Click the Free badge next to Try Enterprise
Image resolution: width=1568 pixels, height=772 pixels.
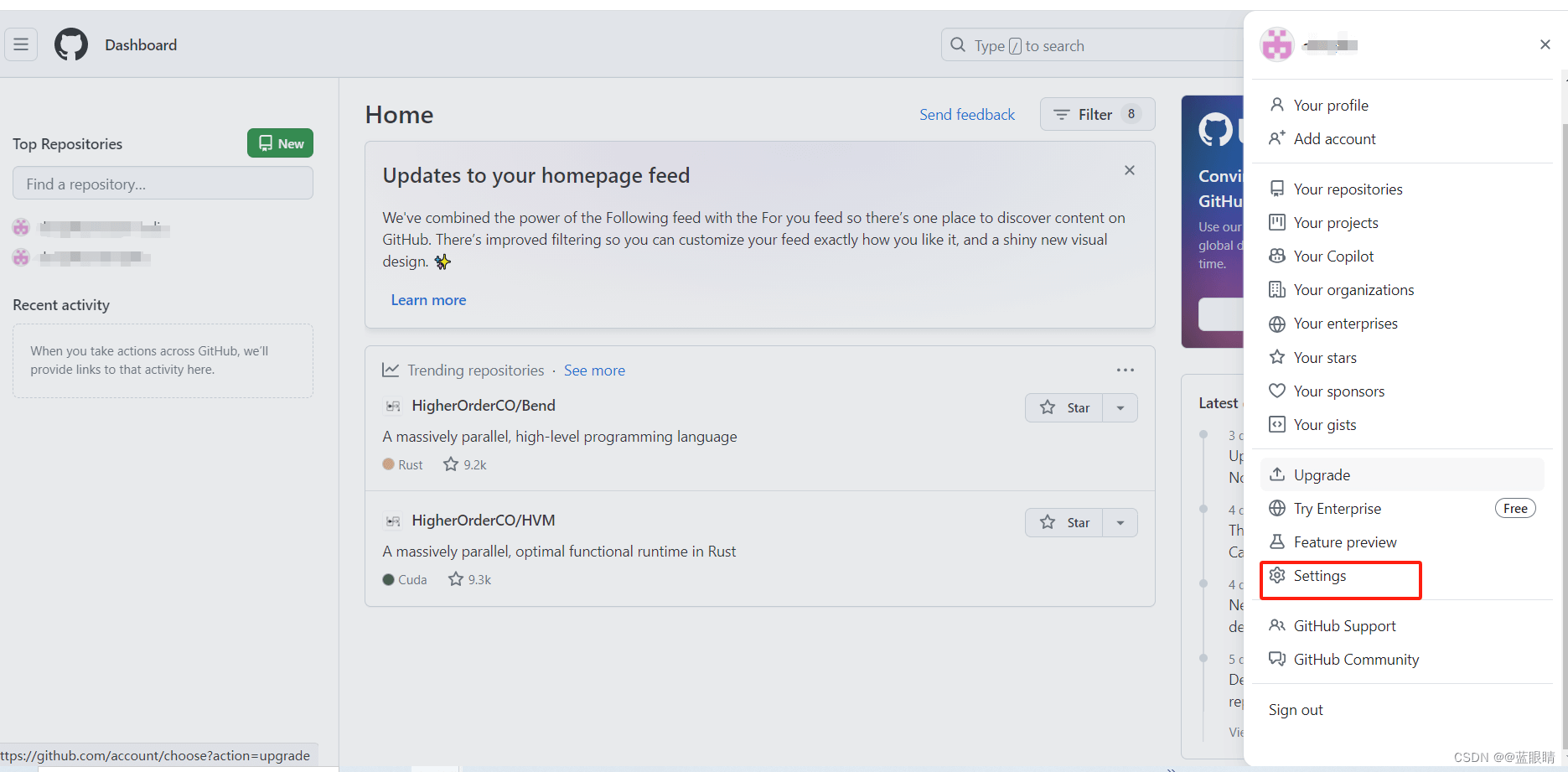pos(1515,508)
